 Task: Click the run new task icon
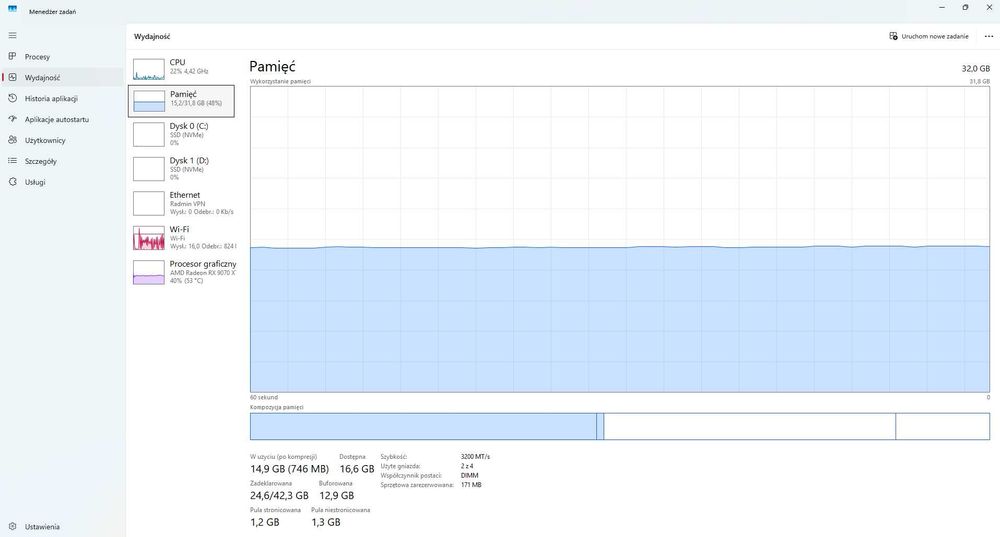tap(893, 36)
